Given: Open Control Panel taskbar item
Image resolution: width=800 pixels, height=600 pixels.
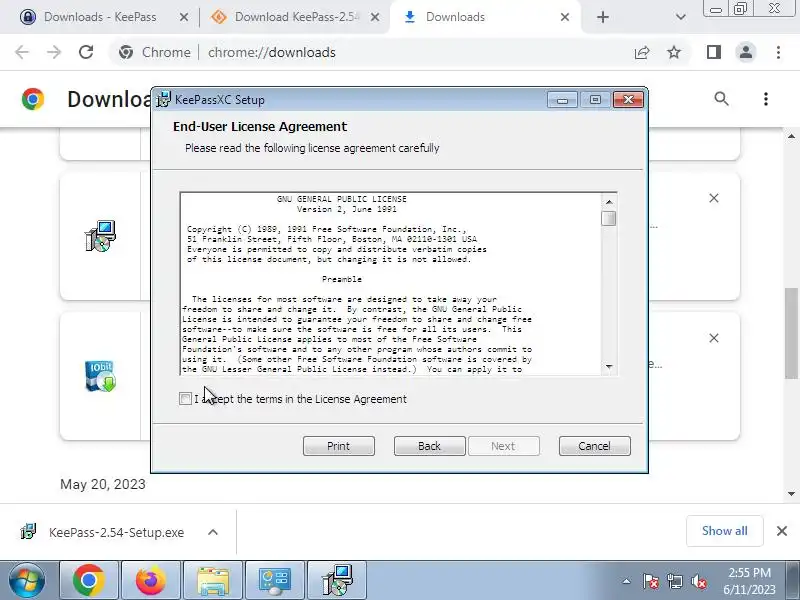Looking at the screenshot, I should coord(276,580).
